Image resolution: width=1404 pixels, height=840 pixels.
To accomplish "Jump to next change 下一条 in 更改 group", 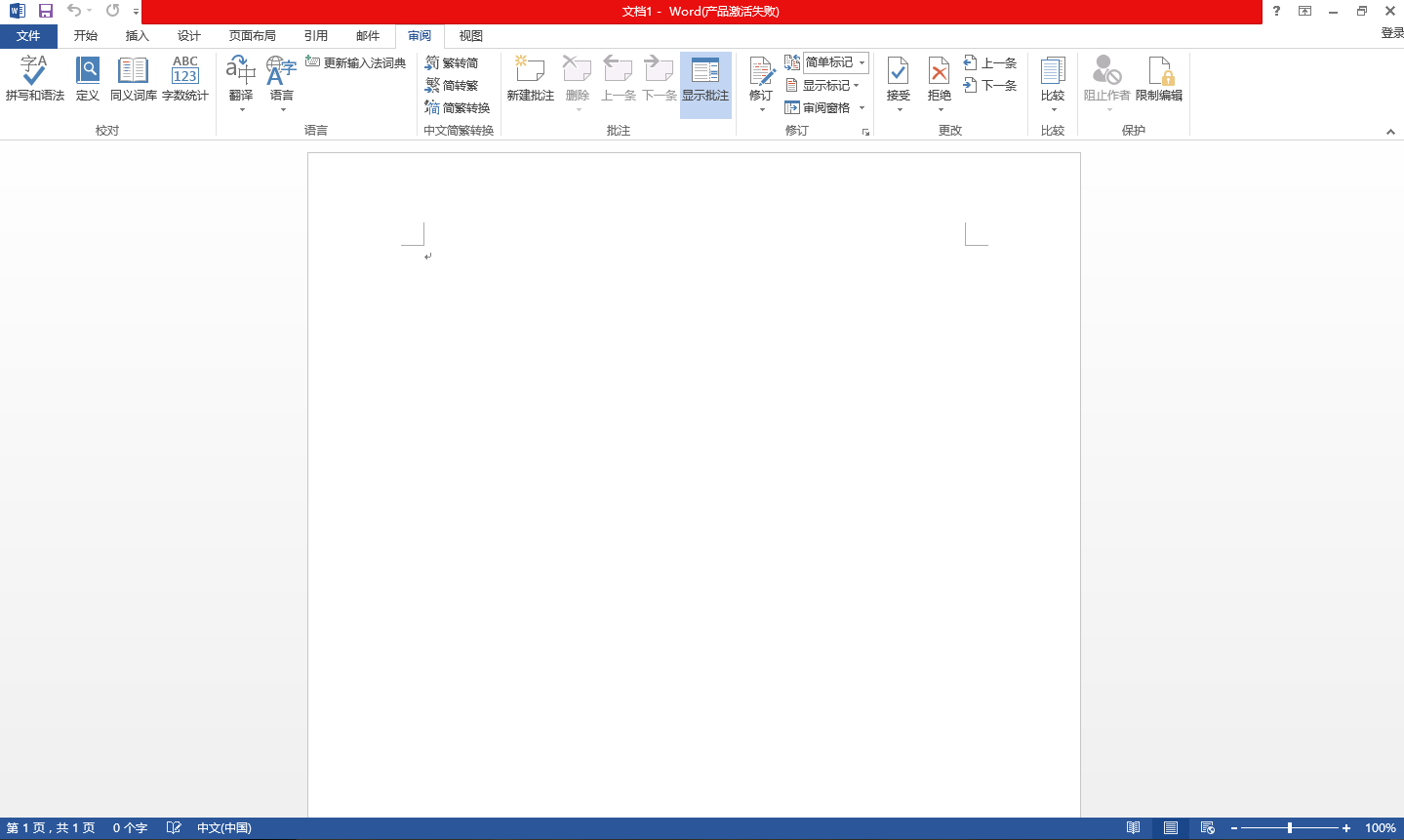I will point(989,85).
